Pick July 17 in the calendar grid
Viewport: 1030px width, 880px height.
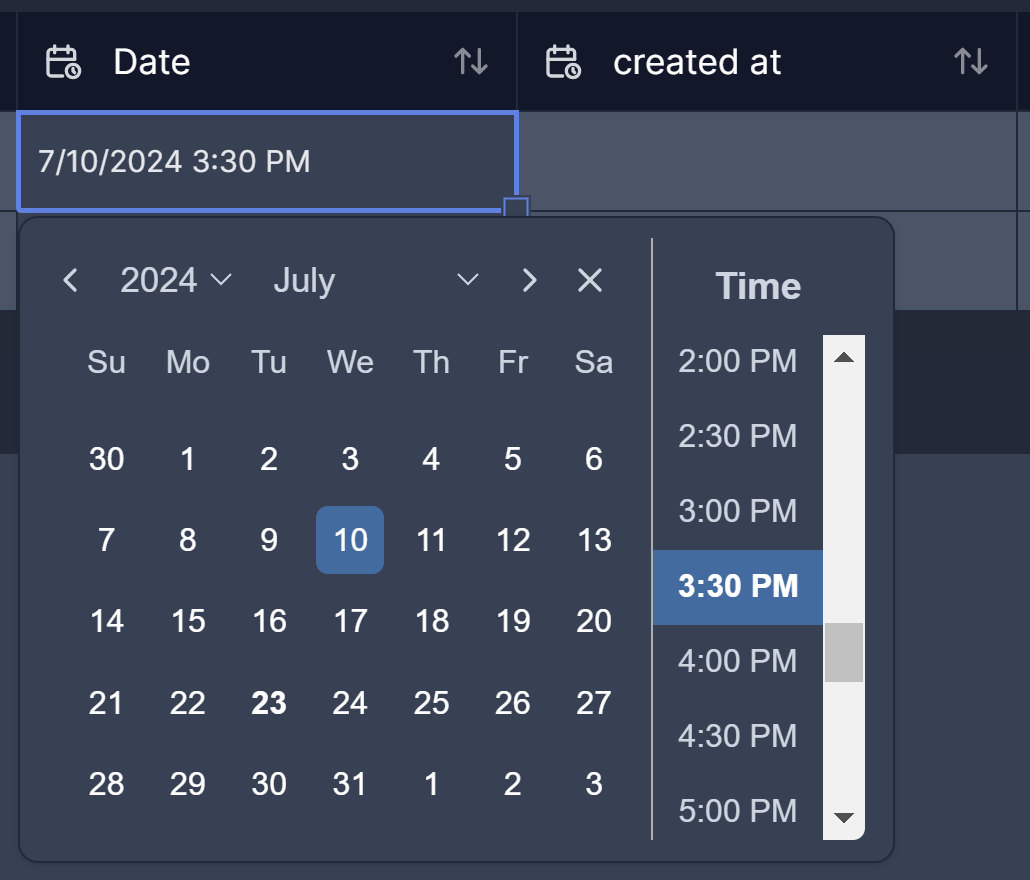[350, 621]
